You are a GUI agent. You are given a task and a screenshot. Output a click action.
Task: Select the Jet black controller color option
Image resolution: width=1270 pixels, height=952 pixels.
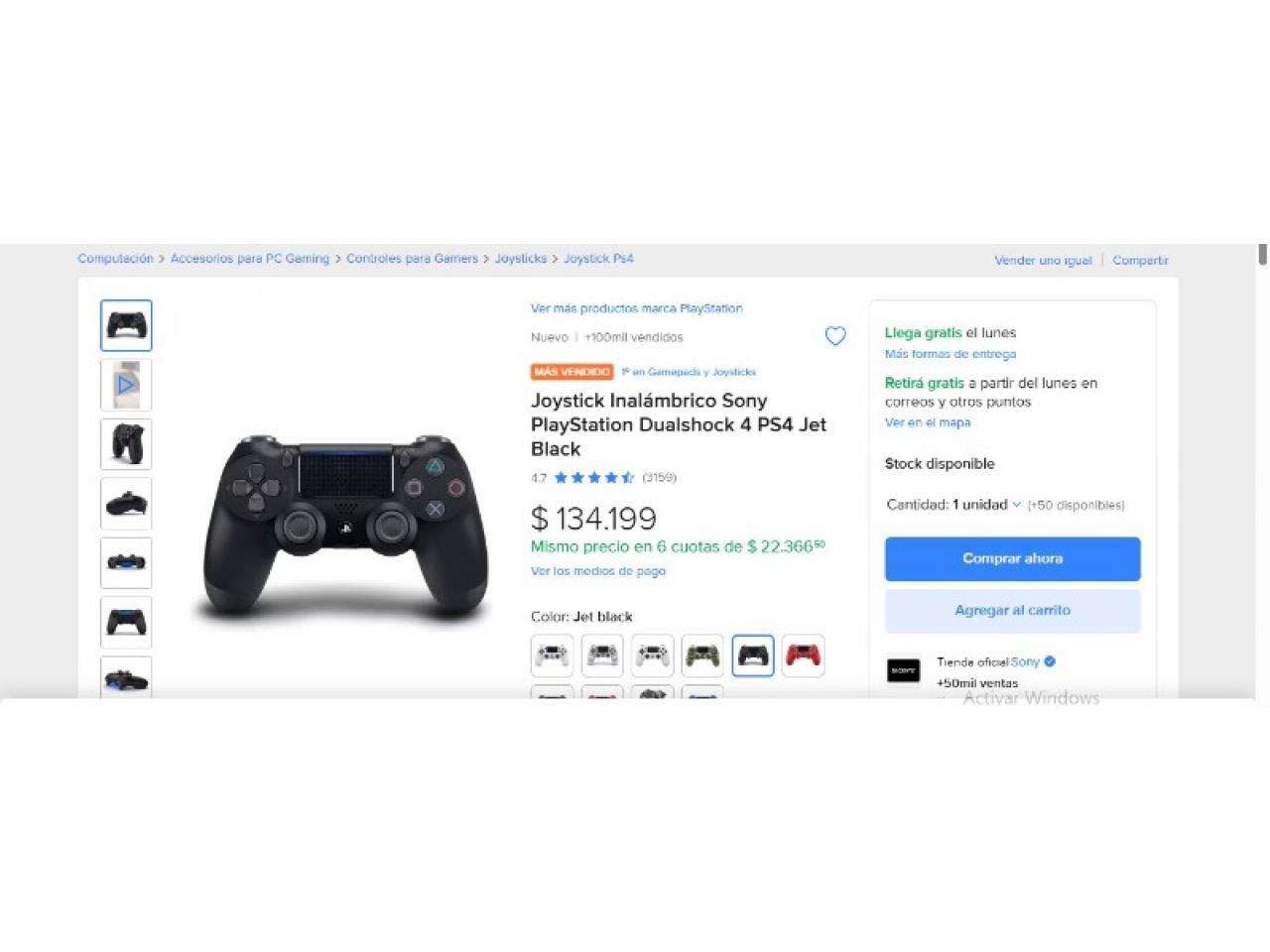753,655
